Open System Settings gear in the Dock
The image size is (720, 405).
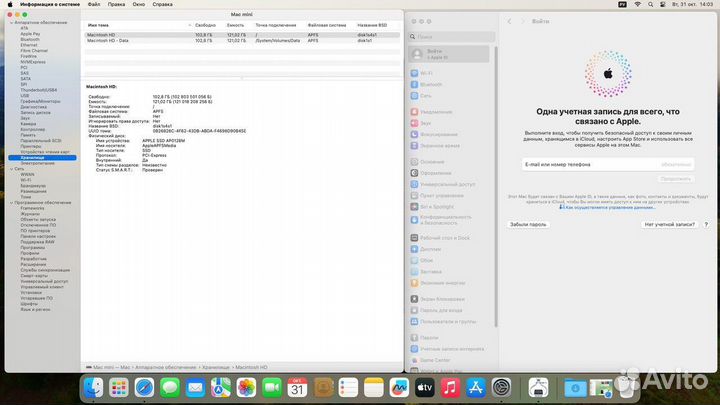(501, 388)
